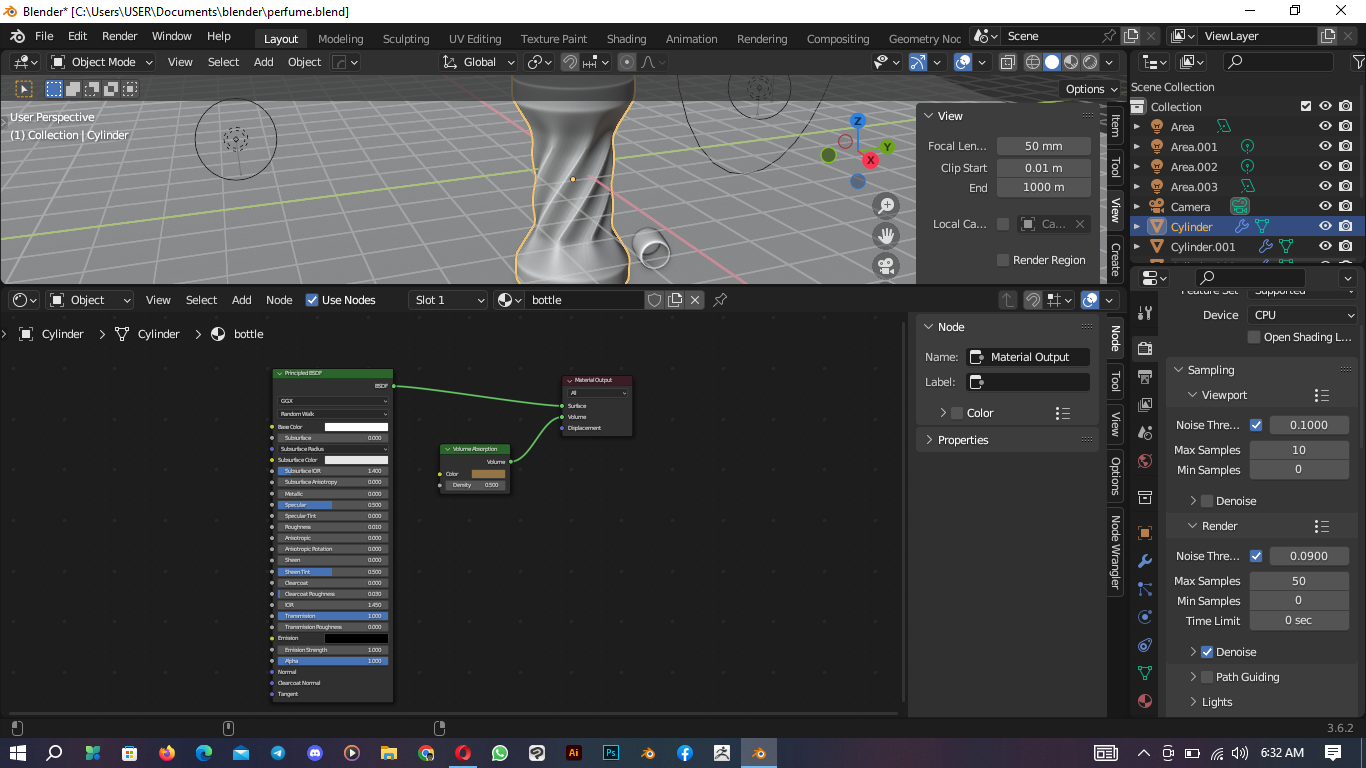Open the Modifier properties wrench tab
This screenshot has width=1366, height=768.
click(x=1145, y=561)
